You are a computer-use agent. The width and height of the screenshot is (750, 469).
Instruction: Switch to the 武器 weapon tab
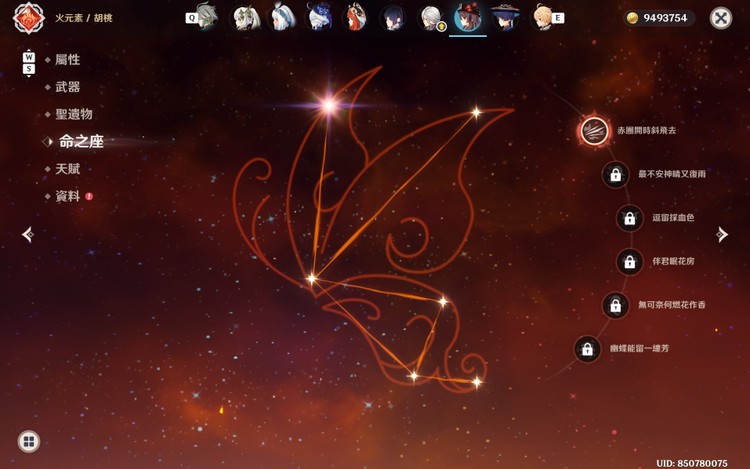point(67,87)
